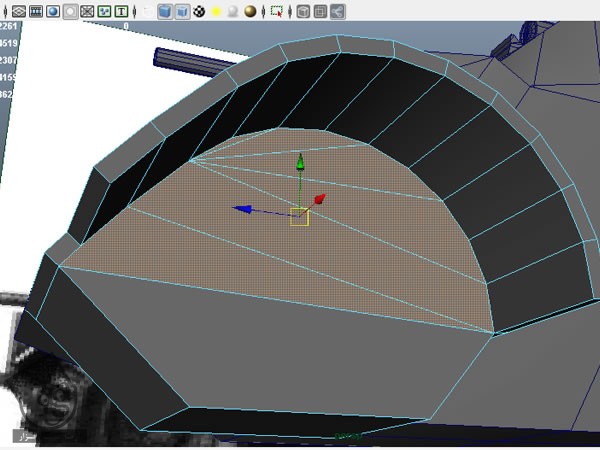Click the highlighted gate mask icon
Screen dimensions: 600x450
pyautogui.click(x=70, y=11)
